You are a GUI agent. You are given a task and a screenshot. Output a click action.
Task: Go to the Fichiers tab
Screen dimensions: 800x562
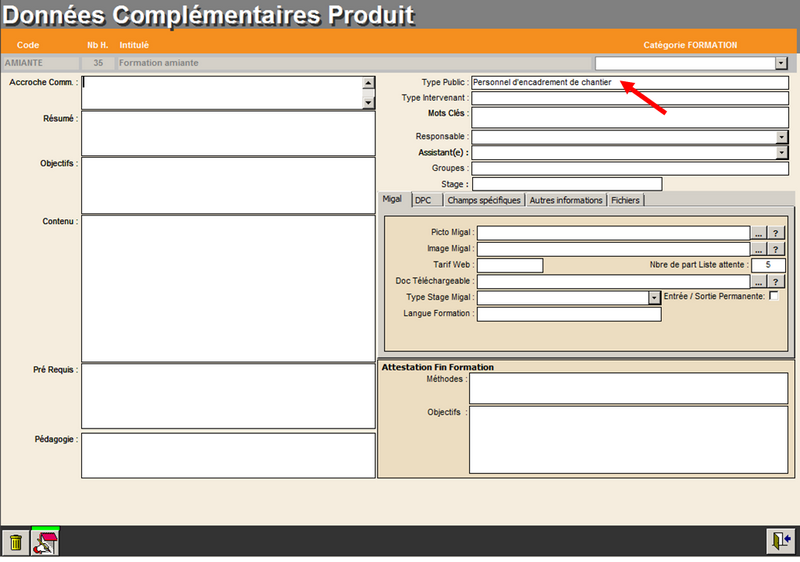pyautogui.click(x=625, y=200)
